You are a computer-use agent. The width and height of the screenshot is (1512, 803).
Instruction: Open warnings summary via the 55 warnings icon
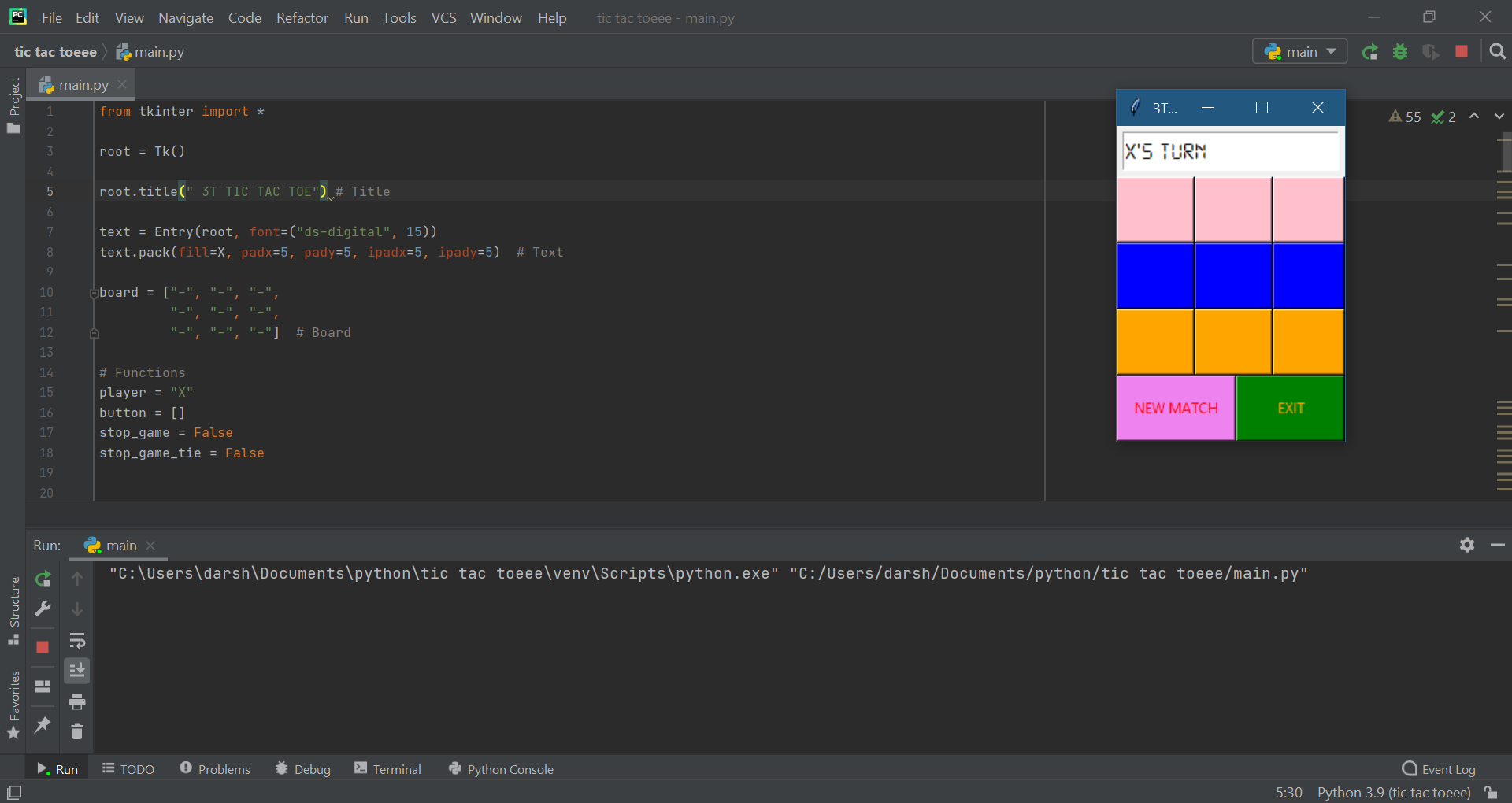[x=1406, y=117]
